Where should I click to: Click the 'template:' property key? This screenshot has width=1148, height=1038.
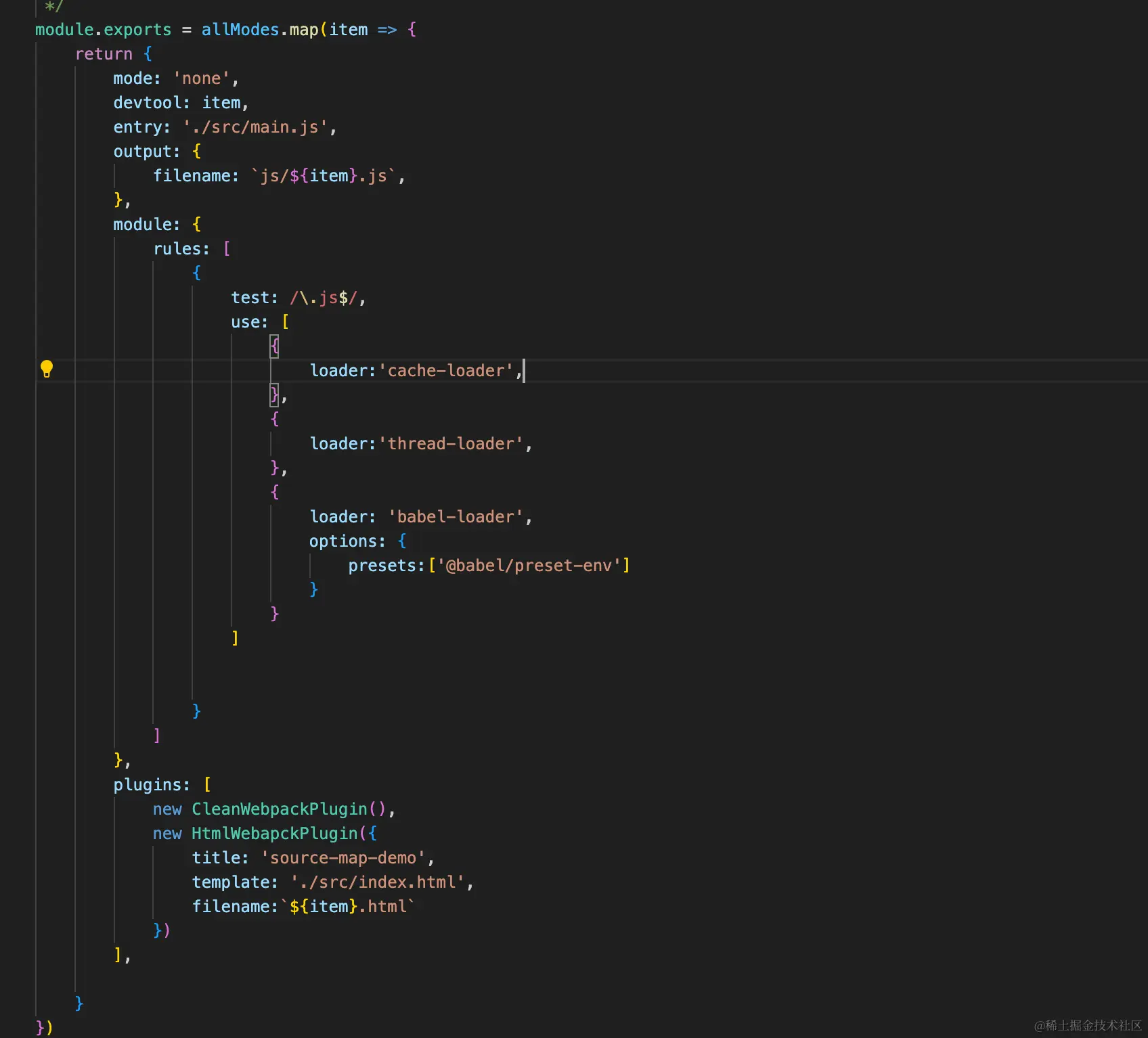235,882
